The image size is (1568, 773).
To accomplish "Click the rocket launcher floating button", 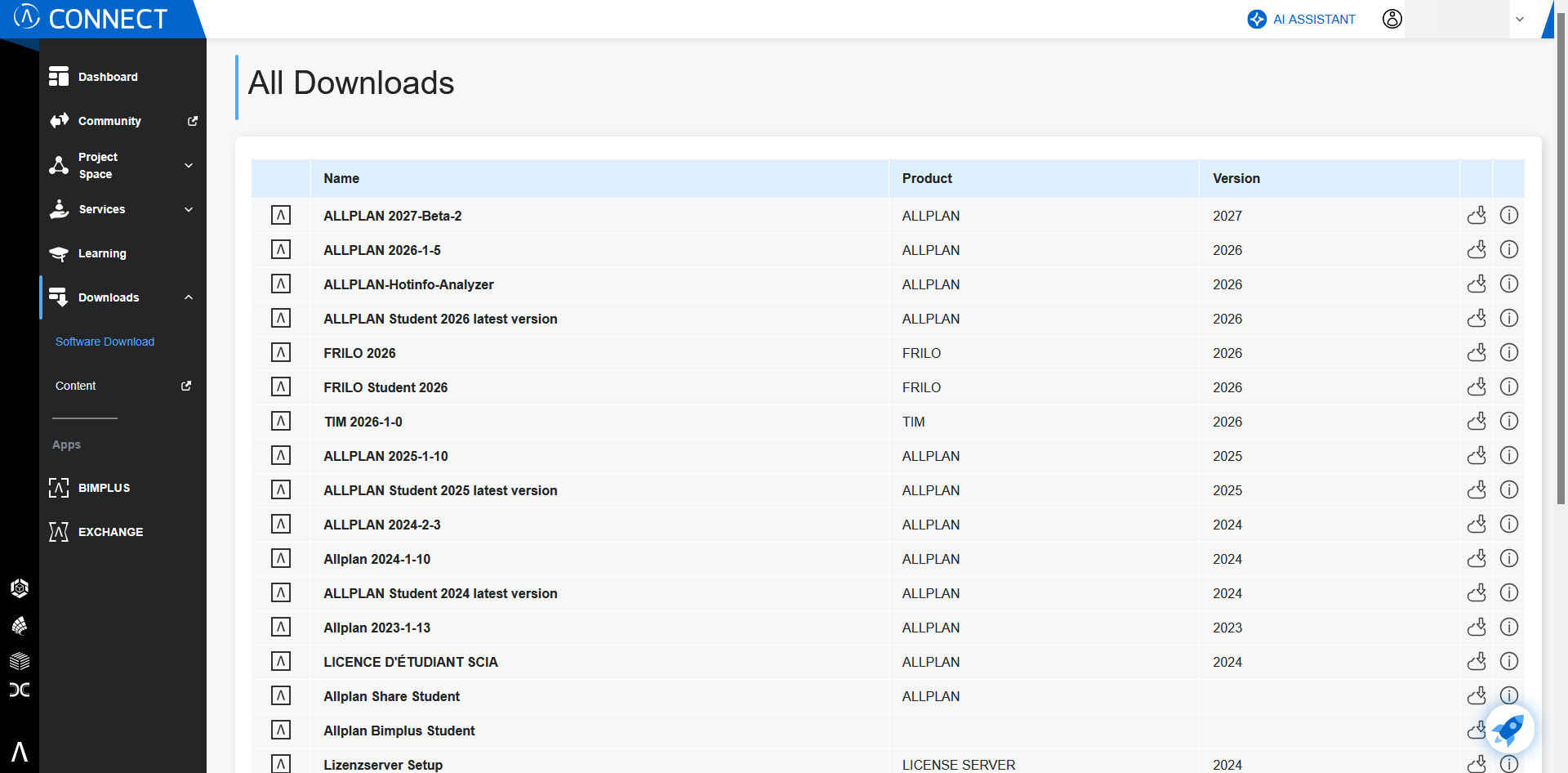I will point(1508,730).
